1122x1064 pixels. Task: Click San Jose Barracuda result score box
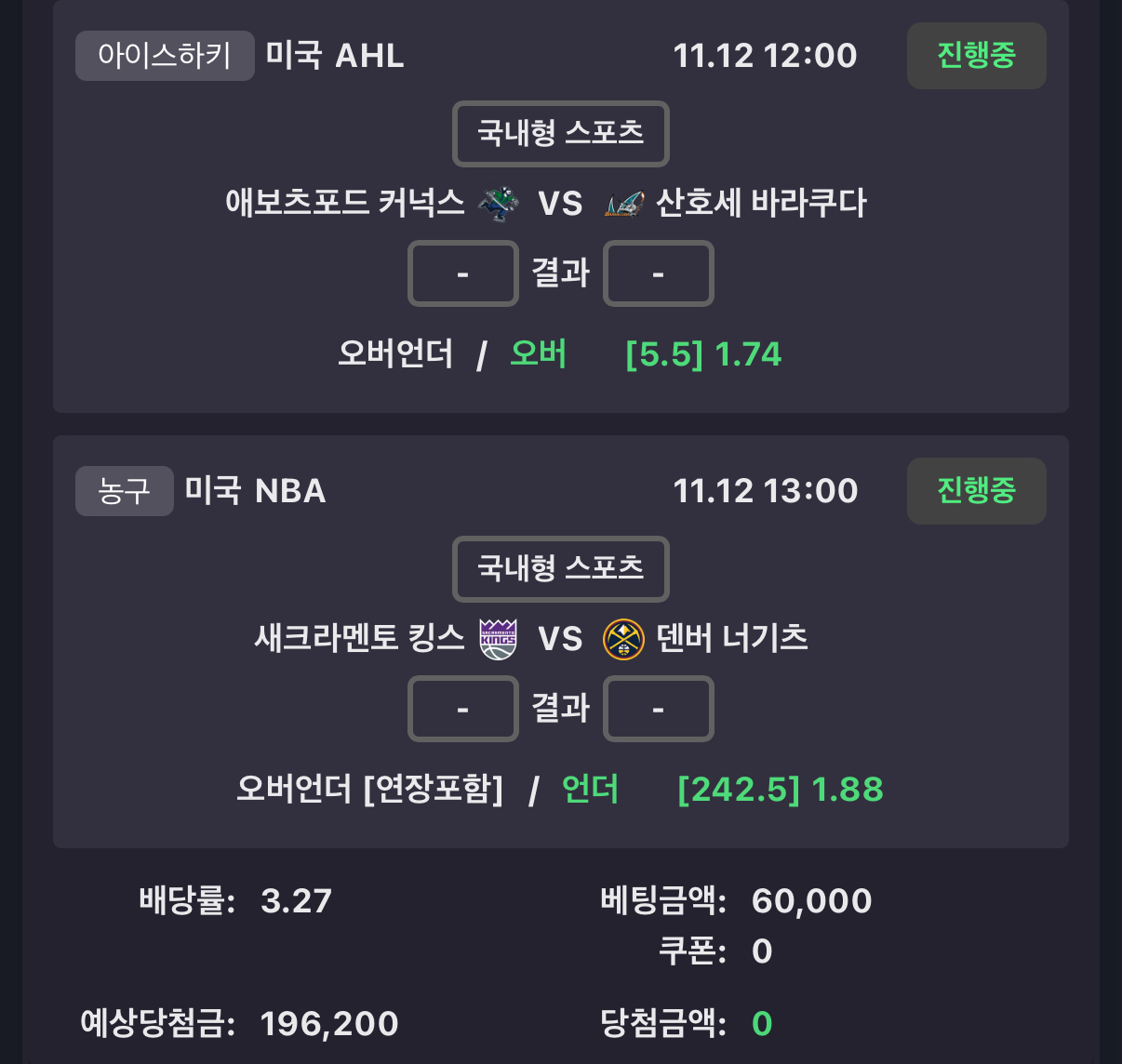[658, 273]
